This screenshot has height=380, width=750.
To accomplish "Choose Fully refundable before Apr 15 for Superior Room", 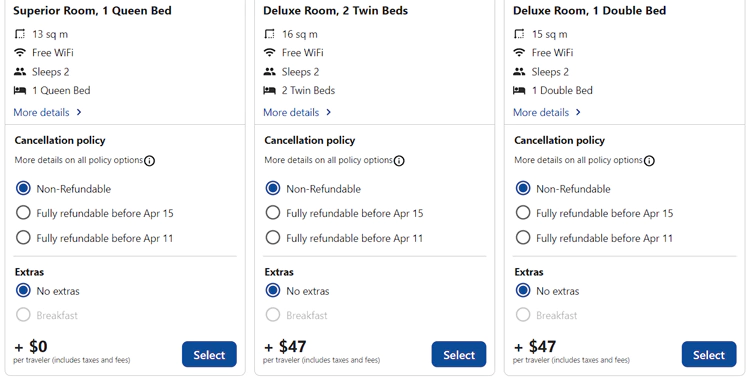I will pos(23,213).
